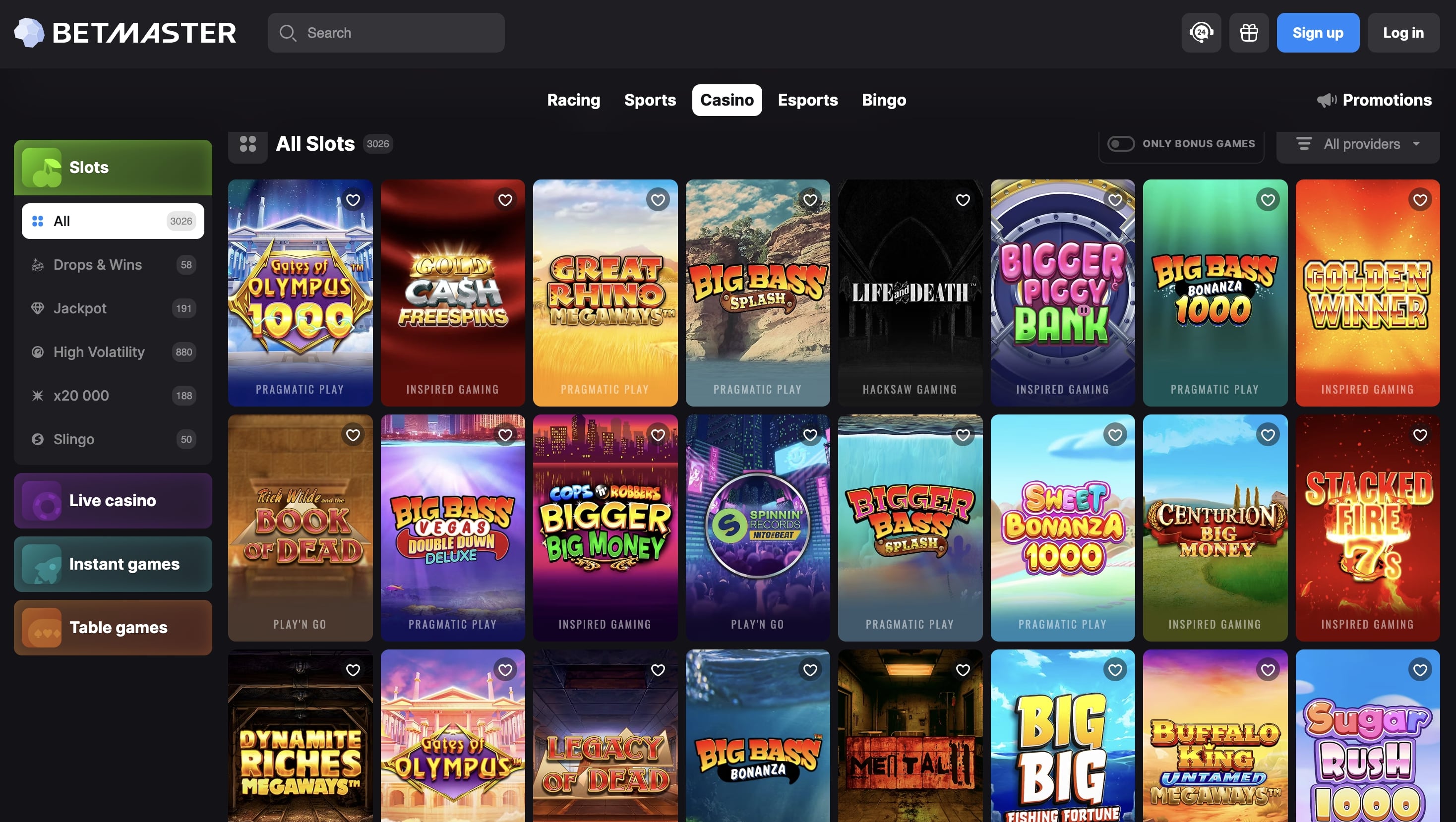This screenshot has height=822, width=1456.
Task: Open Table games from the sidebar
Action: [x=113, y=627]
